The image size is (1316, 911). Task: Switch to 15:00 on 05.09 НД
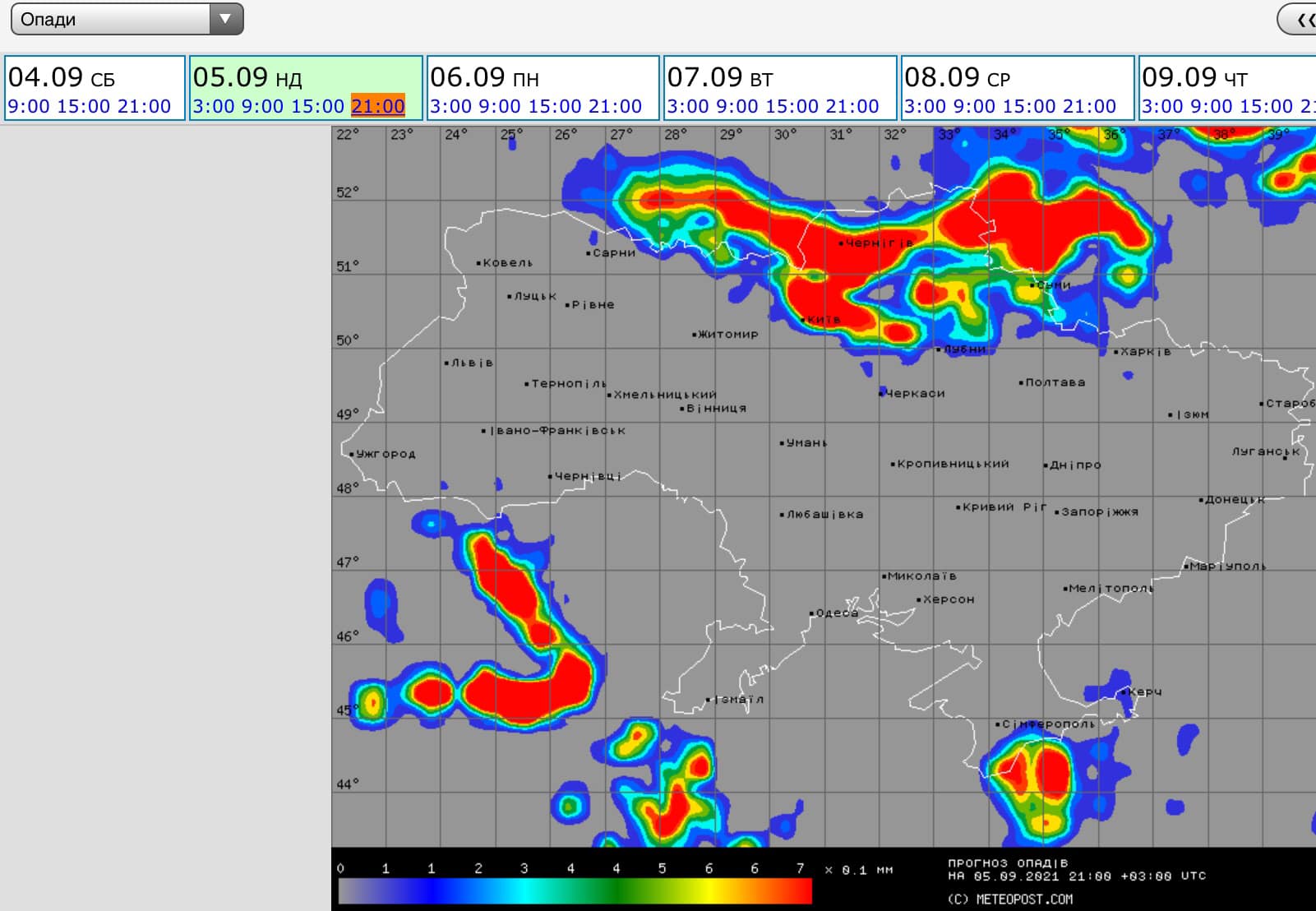tap(317, 106)
